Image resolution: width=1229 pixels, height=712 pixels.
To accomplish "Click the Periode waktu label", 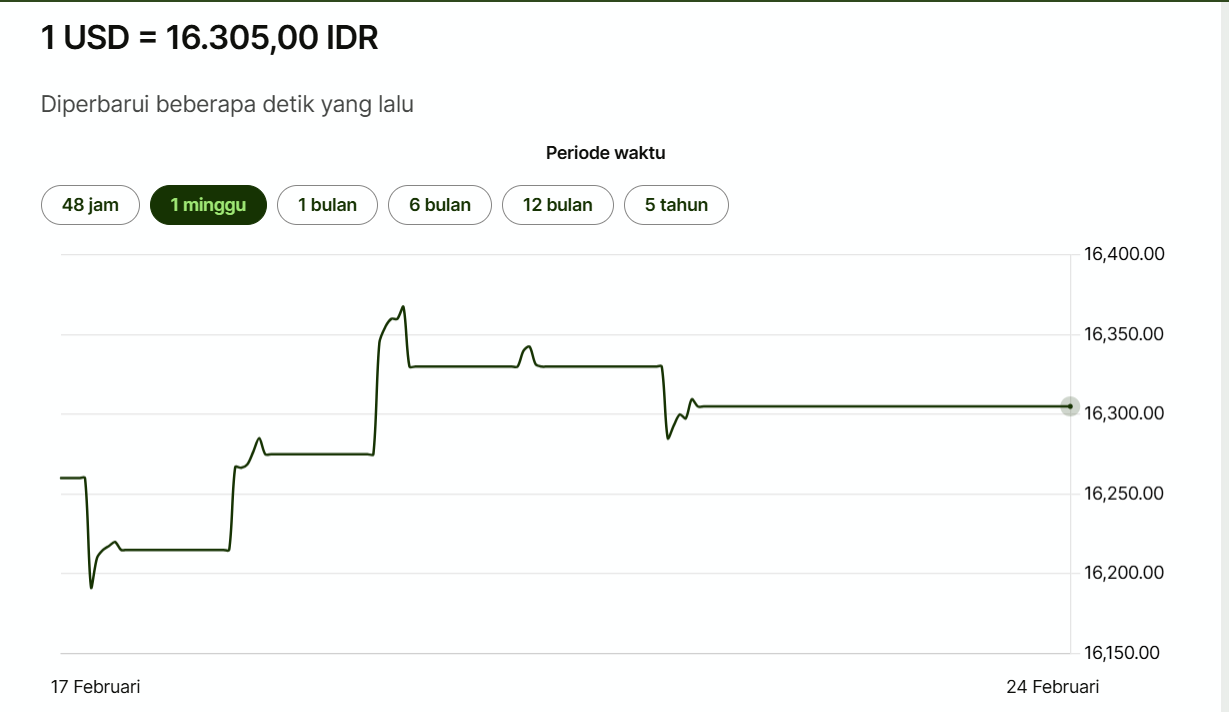I will click(x=605, y=153).
